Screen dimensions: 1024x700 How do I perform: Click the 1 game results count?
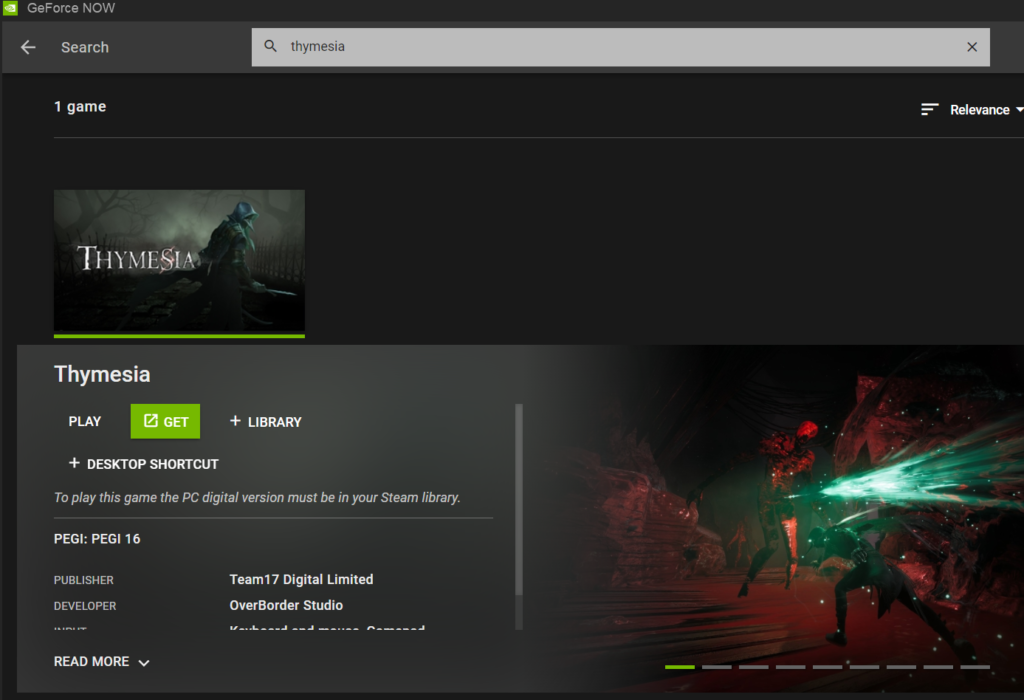point(80,106)
